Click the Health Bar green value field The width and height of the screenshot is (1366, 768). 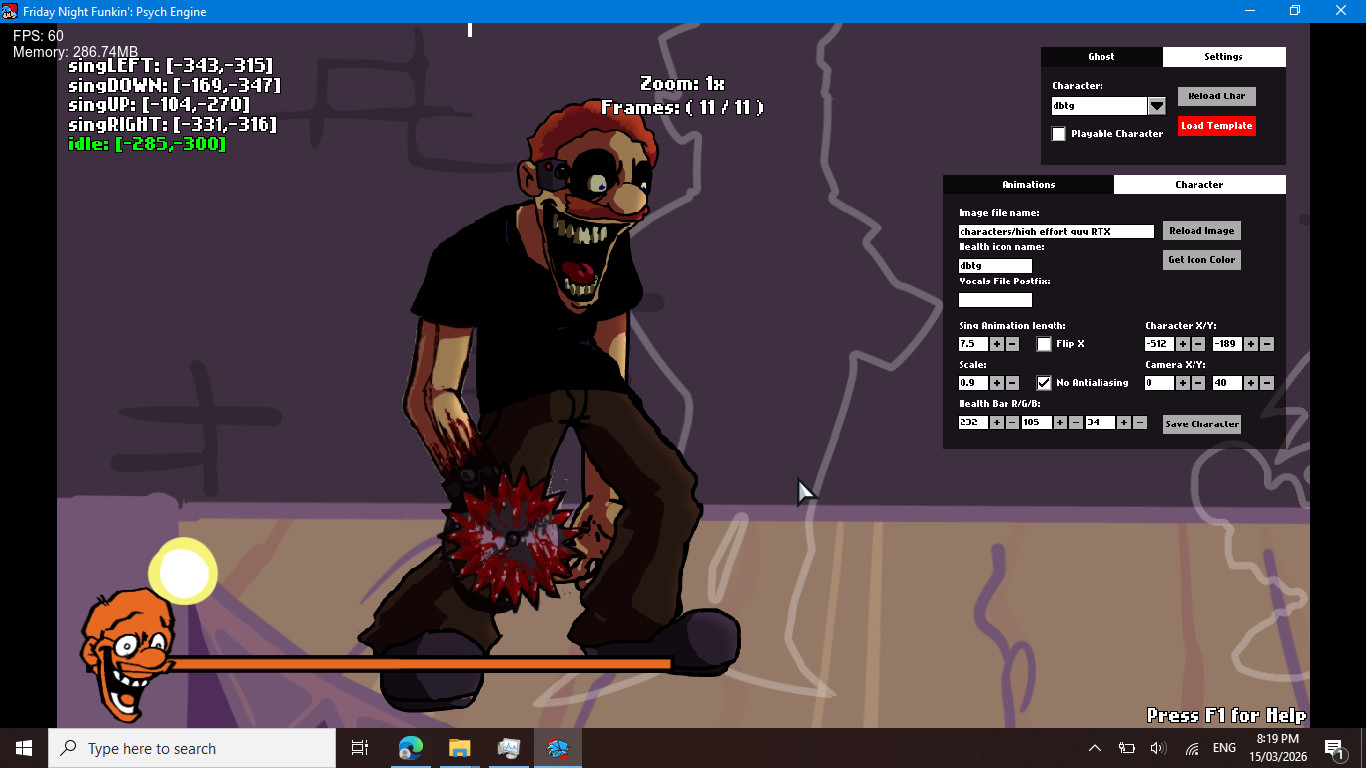(1037, 423)
